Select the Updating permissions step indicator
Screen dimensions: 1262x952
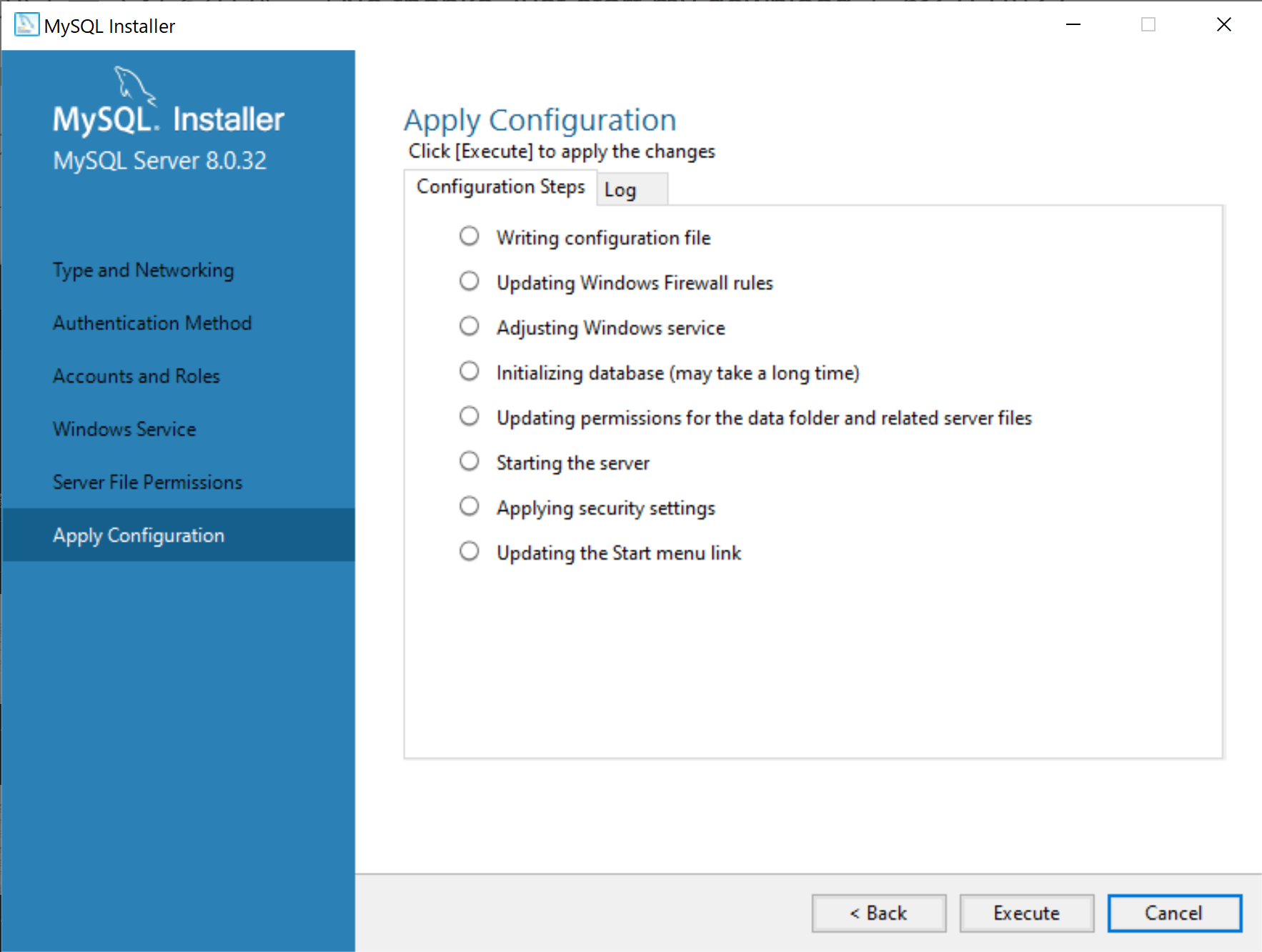[469, 416]
